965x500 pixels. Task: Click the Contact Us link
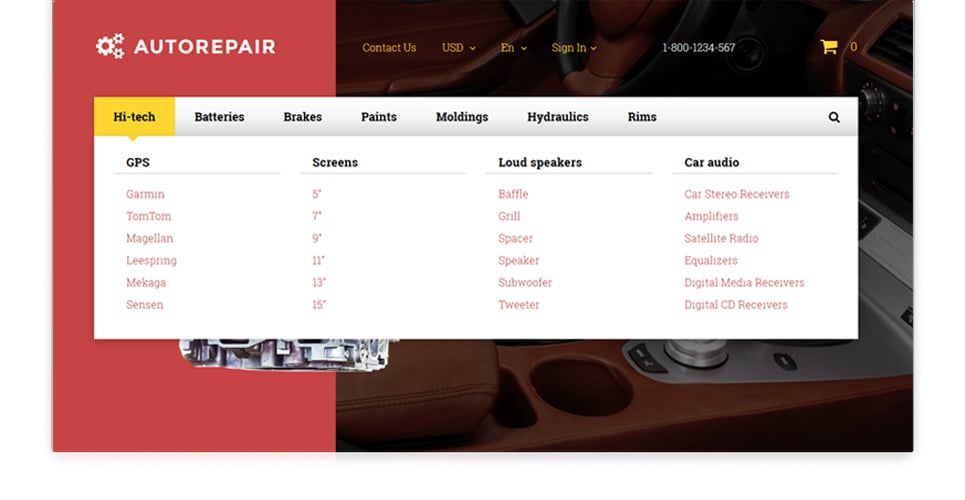pos(389,47)
